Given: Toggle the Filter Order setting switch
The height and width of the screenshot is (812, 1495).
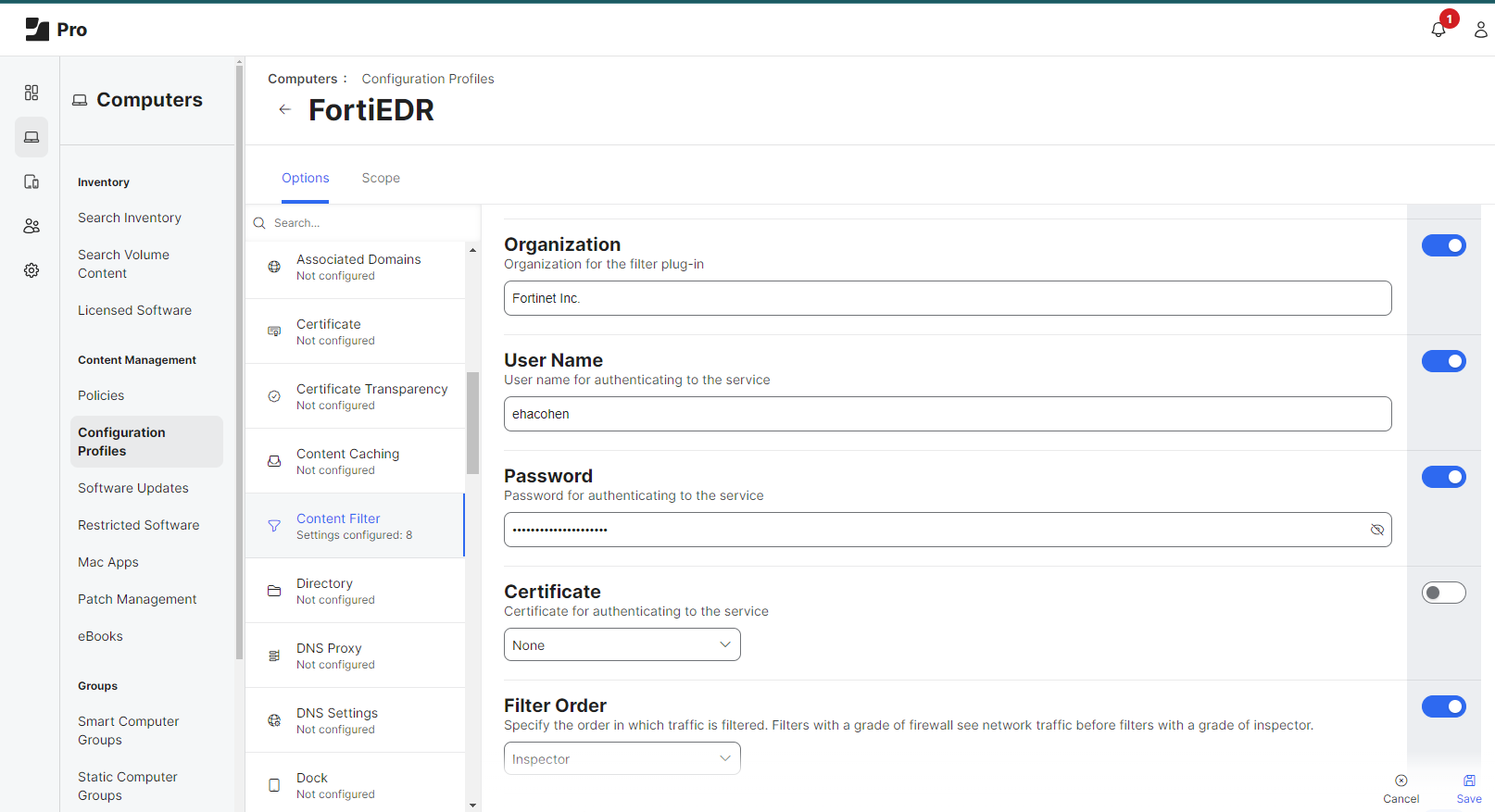Looking at the screenshot, I should point(1444,706).
